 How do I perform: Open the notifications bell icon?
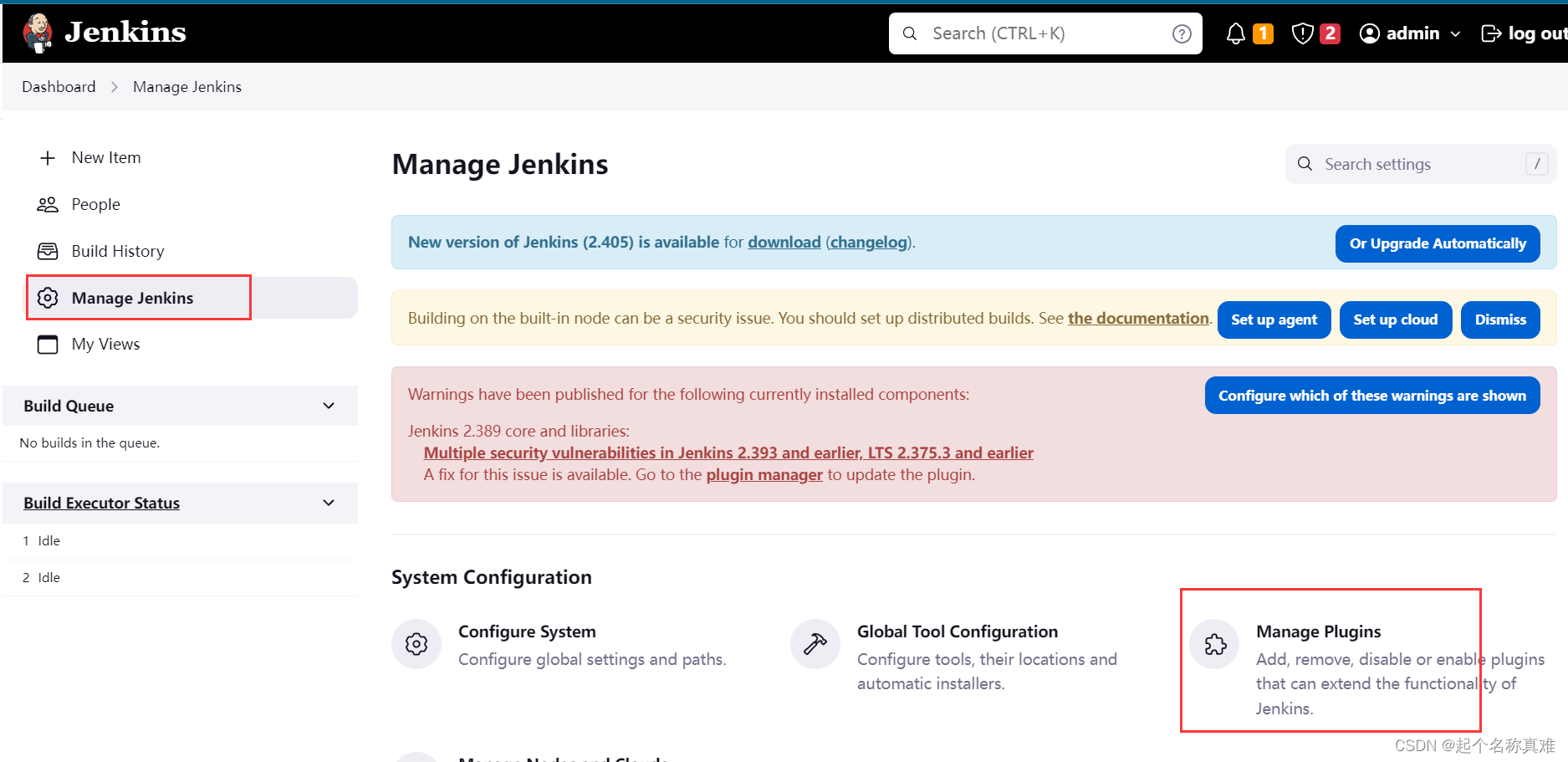pos(1235,33)
